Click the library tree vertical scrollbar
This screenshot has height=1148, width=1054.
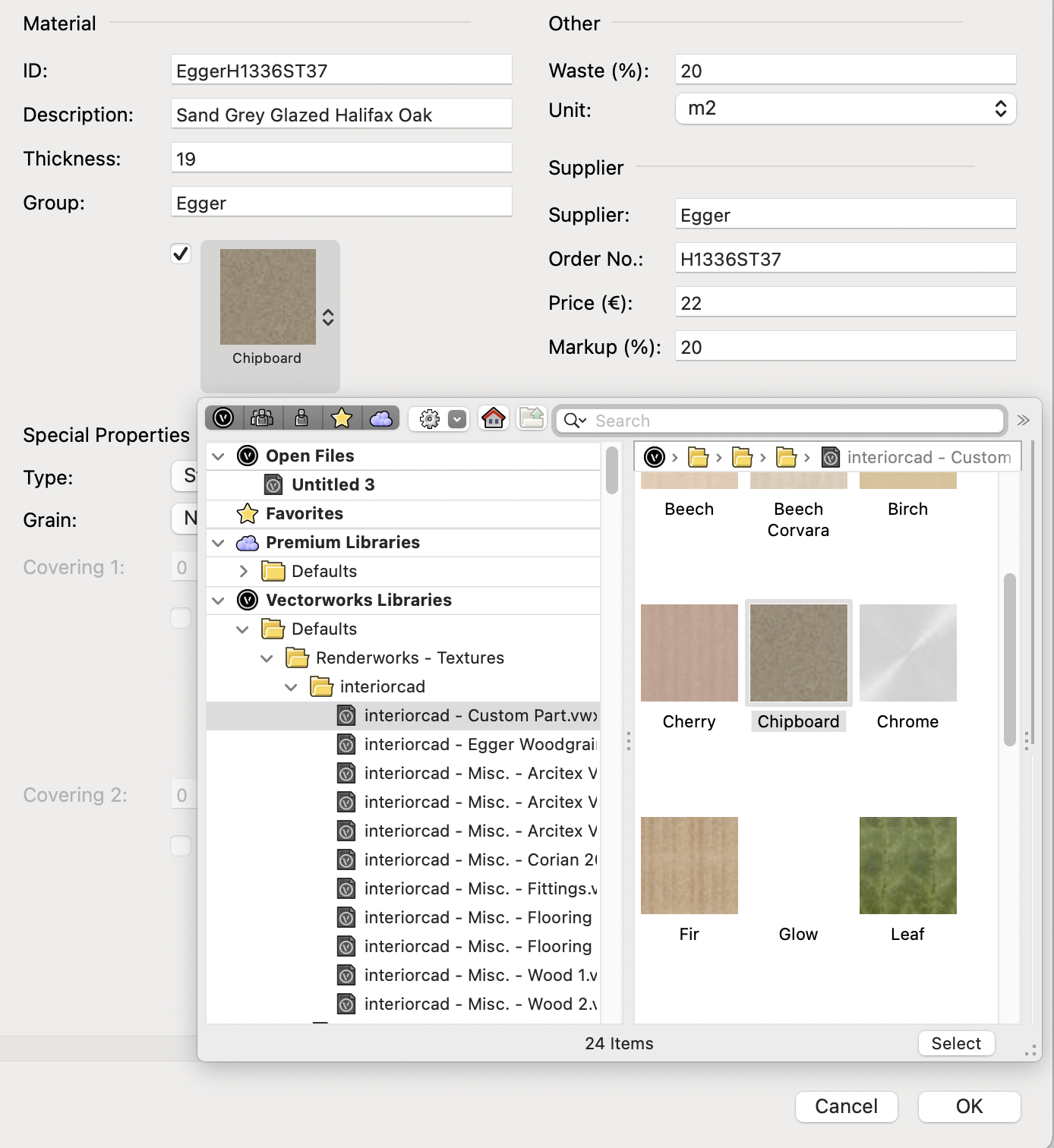pos(612,470)
